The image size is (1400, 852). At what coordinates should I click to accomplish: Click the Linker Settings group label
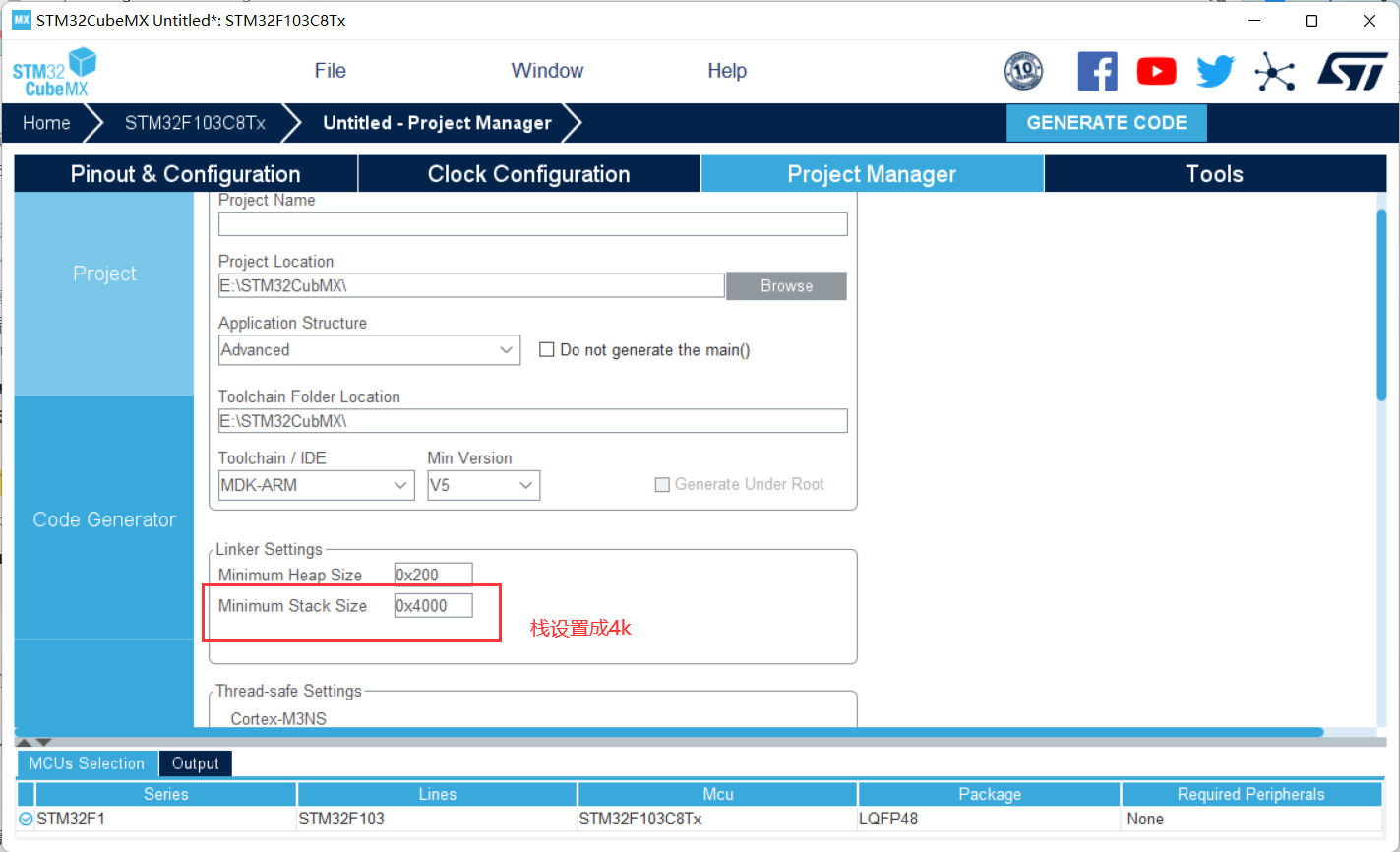[x=269, y=549]
